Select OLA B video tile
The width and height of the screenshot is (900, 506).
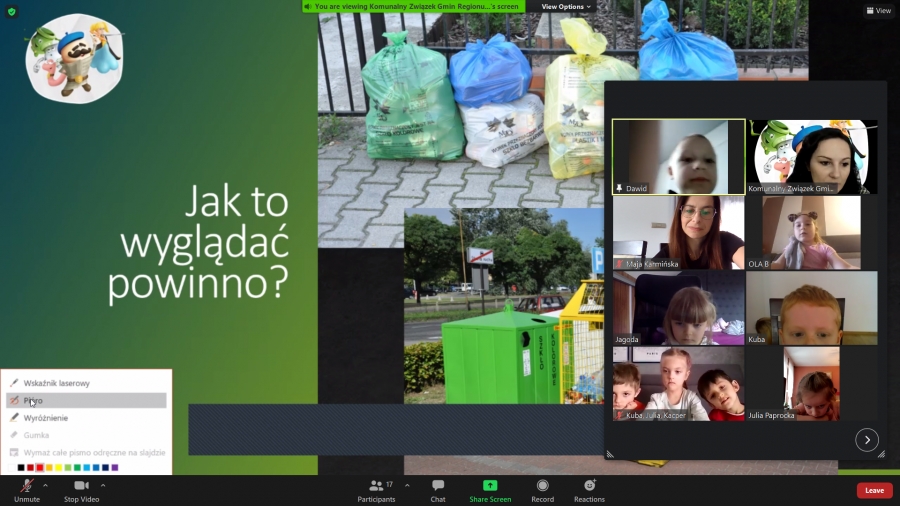point(812,232)
